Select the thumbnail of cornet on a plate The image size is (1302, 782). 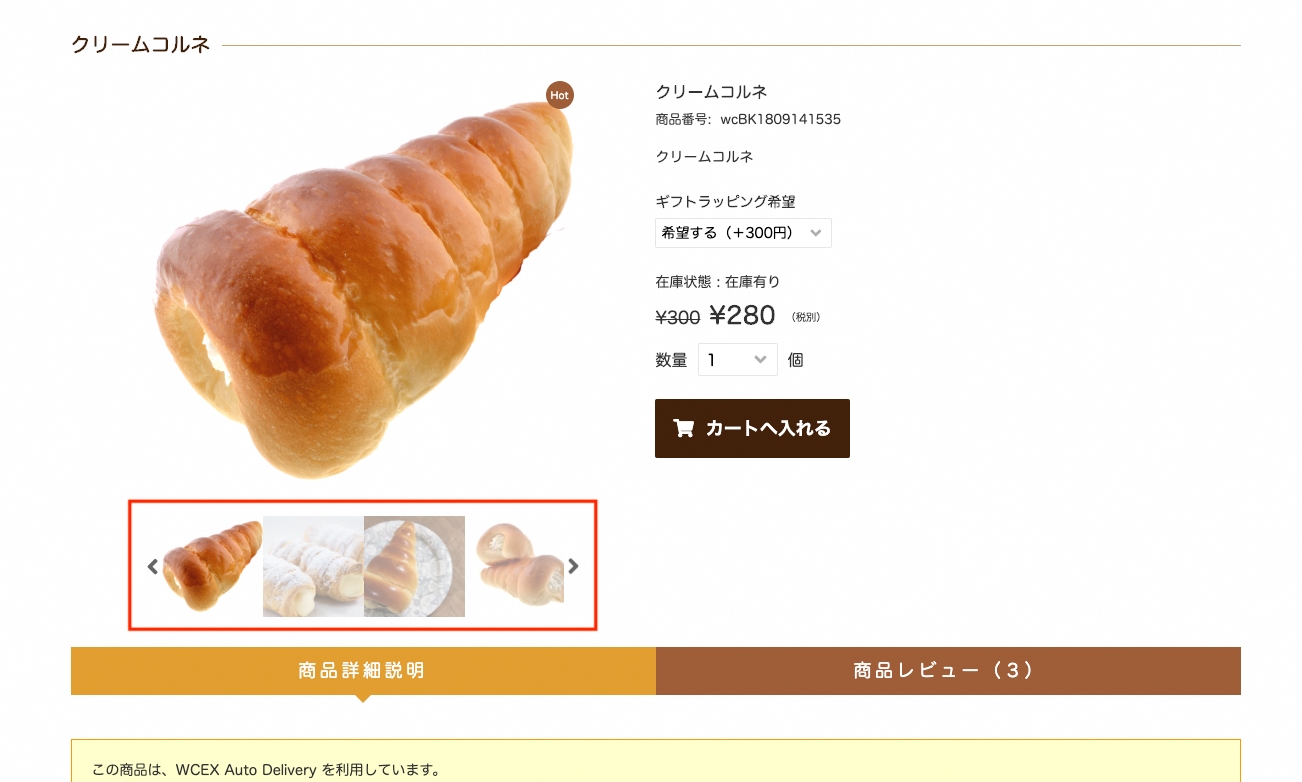414,566
